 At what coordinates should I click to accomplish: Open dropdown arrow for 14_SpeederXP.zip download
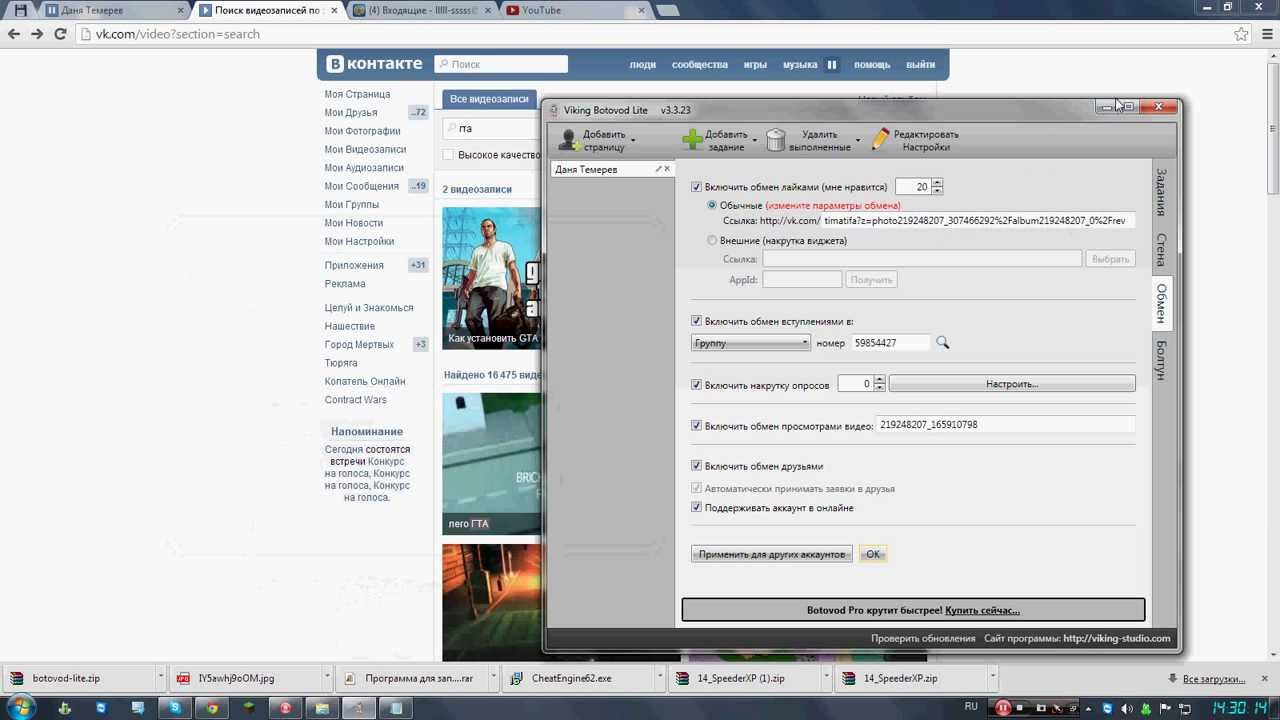pos(995,678)
